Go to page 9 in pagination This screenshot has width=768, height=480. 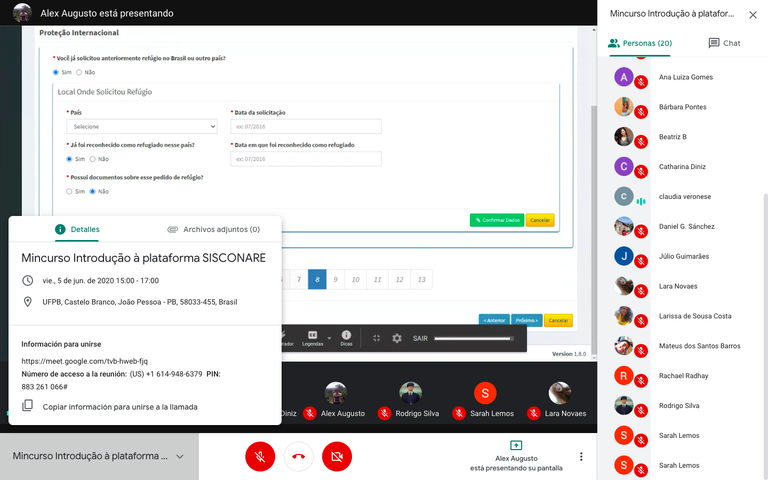tap(336, 279)
